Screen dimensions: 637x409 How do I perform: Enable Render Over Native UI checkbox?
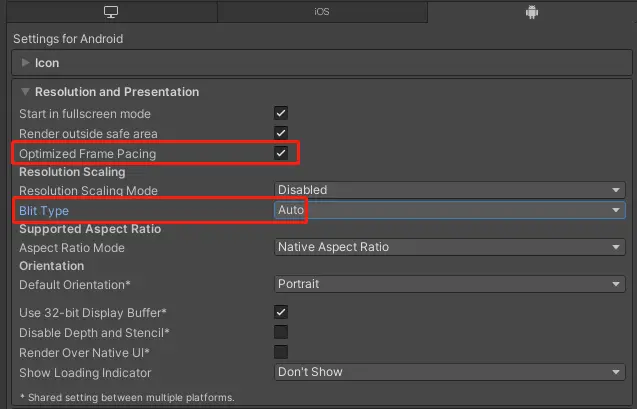pos(281,352)
